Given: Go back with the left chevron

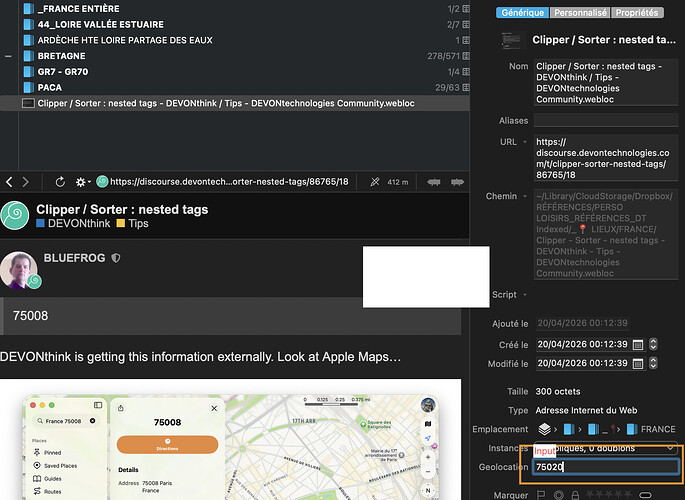Looking at the screenshot, I should [x=9, y=182].
